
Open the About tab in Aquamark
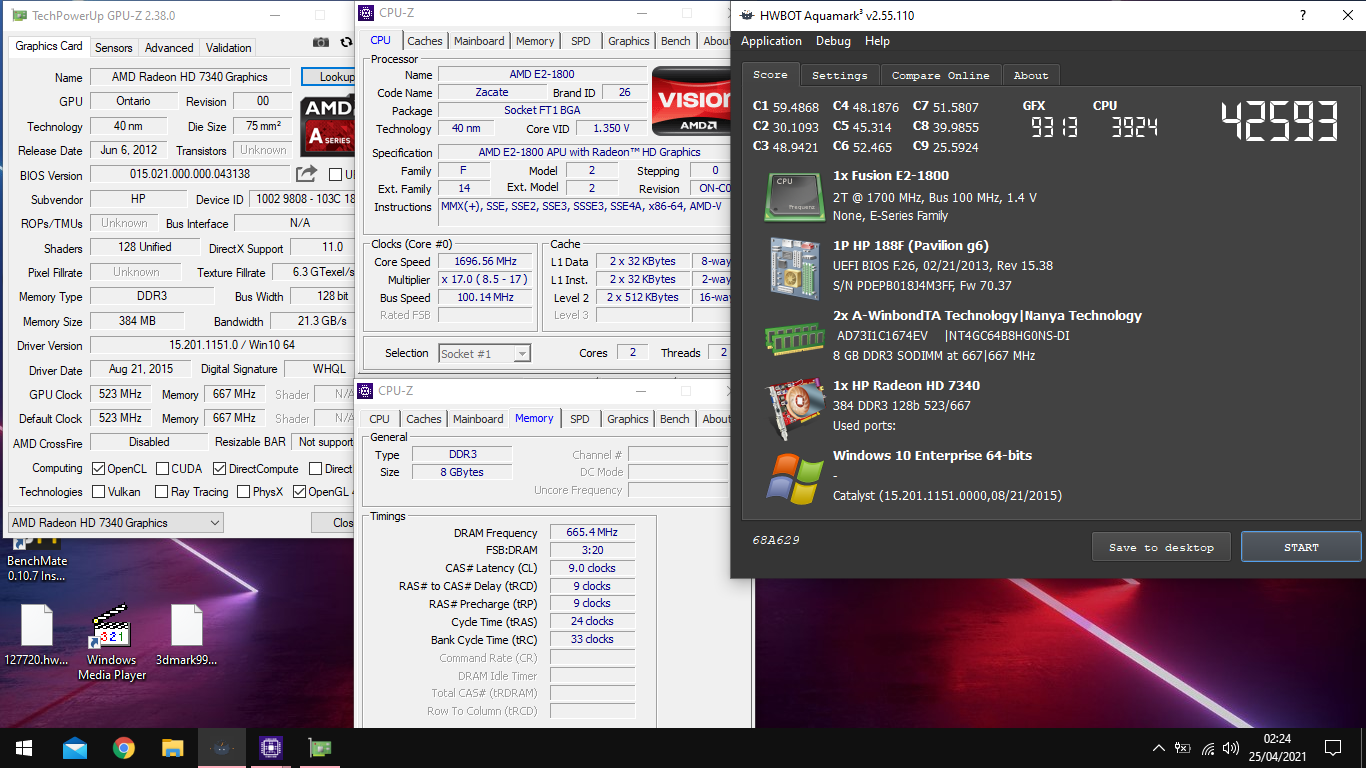click(1031, 75)
